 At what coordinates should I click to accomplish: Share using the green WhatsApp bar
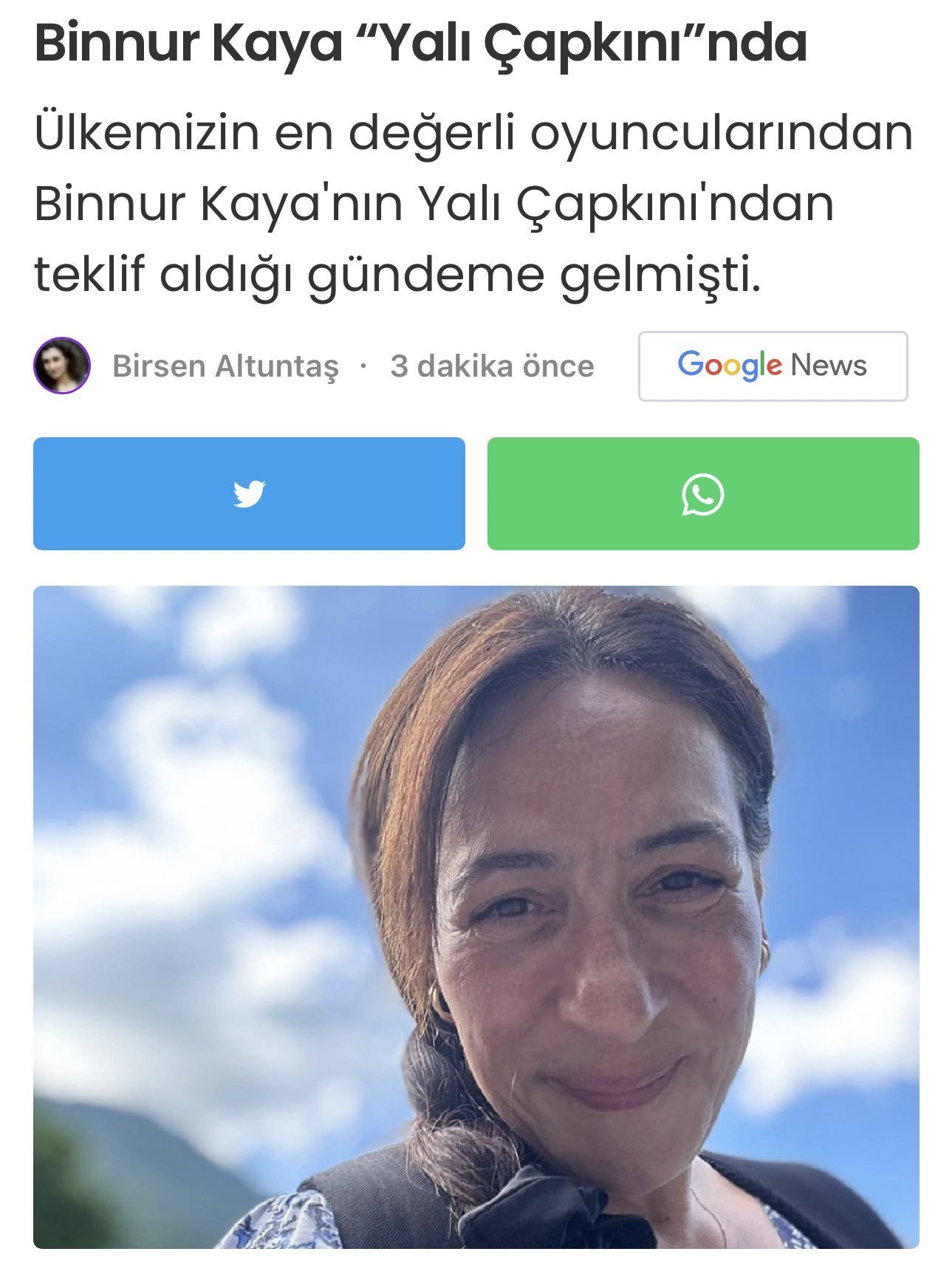click(x=703, y=493)
